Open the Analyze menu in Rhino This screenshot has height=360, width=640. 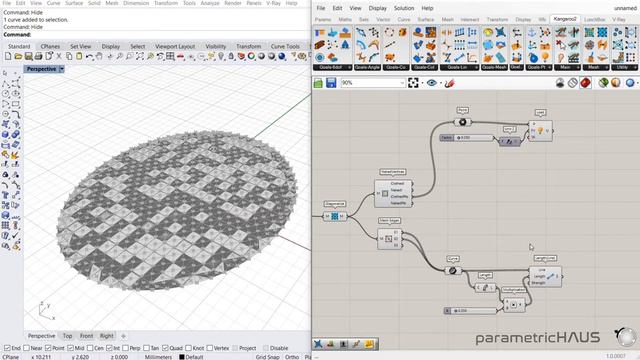pyautogui.click(x=210, y=3)
